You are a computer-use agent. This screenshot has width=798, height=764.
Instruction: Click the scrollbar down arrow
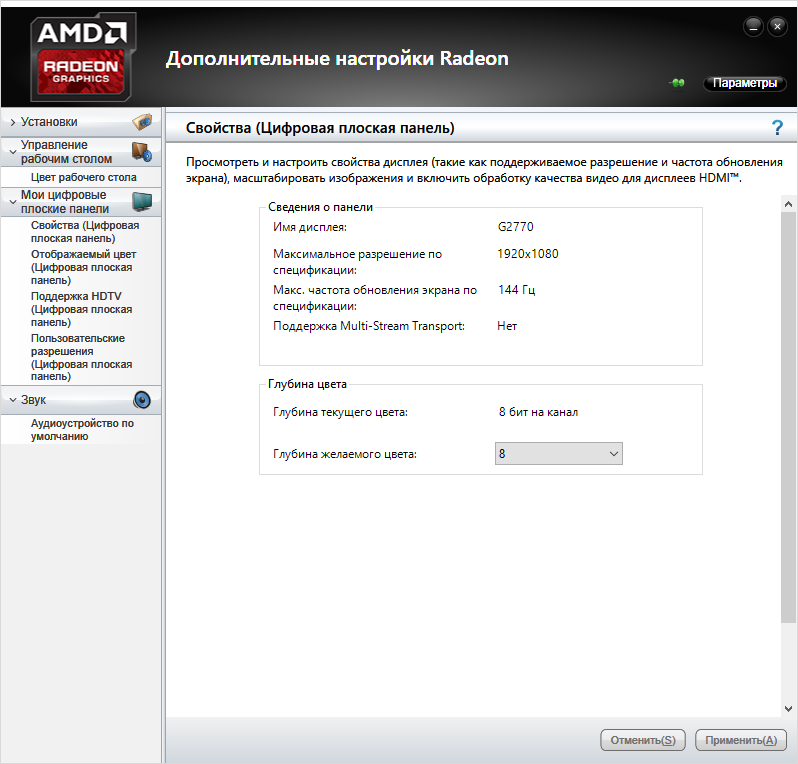coord(789,708)
